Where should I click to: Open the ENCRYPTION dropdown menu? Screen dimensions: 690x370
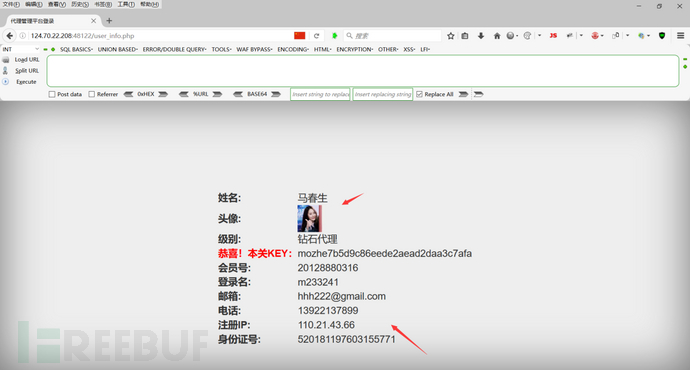(x=355, y=49)
